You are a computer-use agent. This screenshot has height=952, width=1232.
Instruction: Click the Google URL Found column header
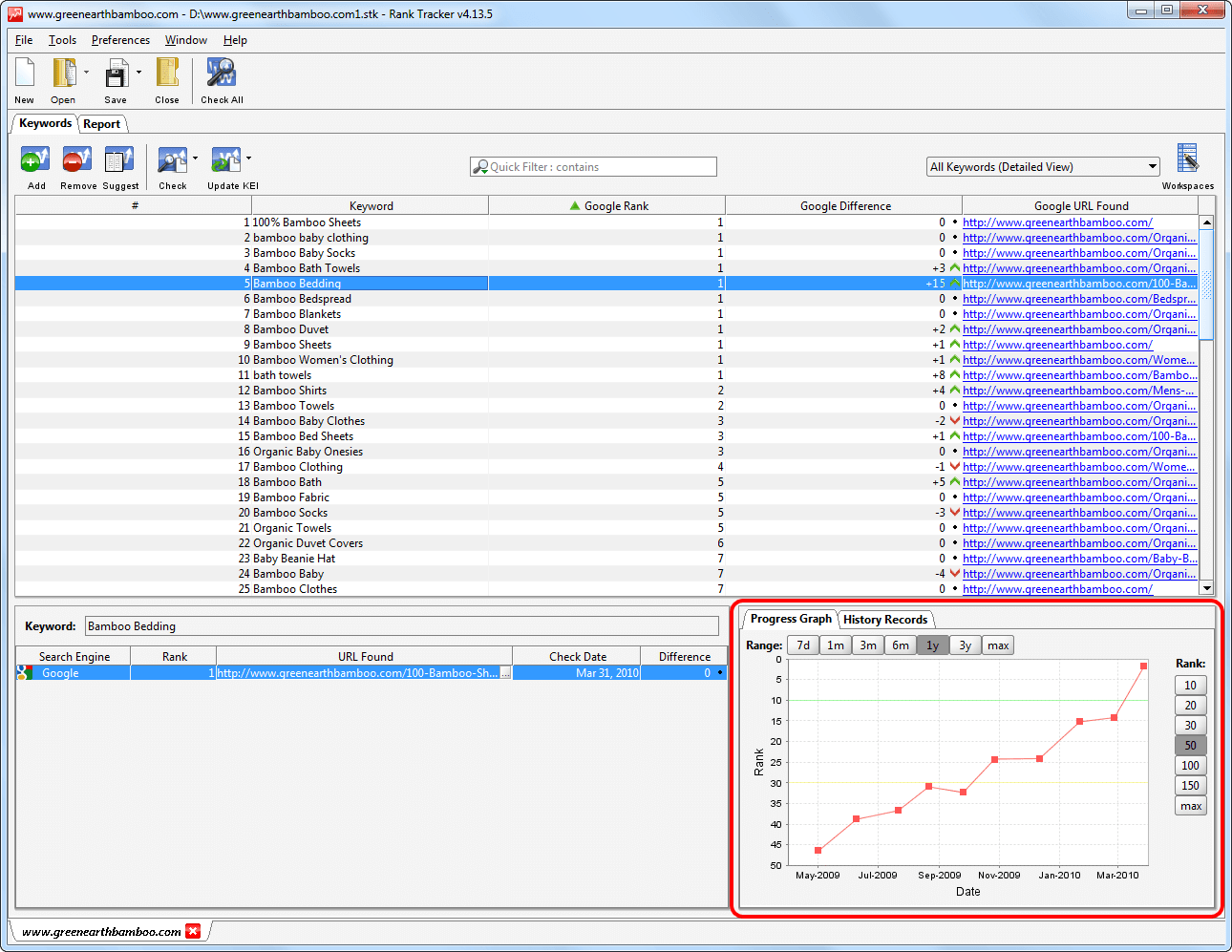[1081, 205]
